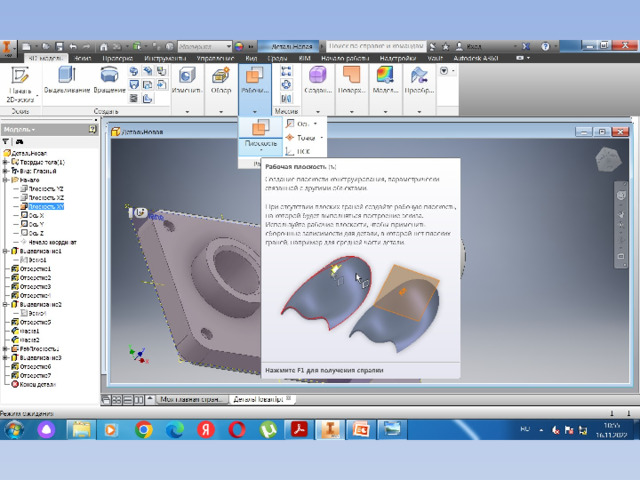The height and width of the screenshot is (480, 640).
Task: Start a 2D sketch with Начать 2D-эскиз
Action: point(20,84)
